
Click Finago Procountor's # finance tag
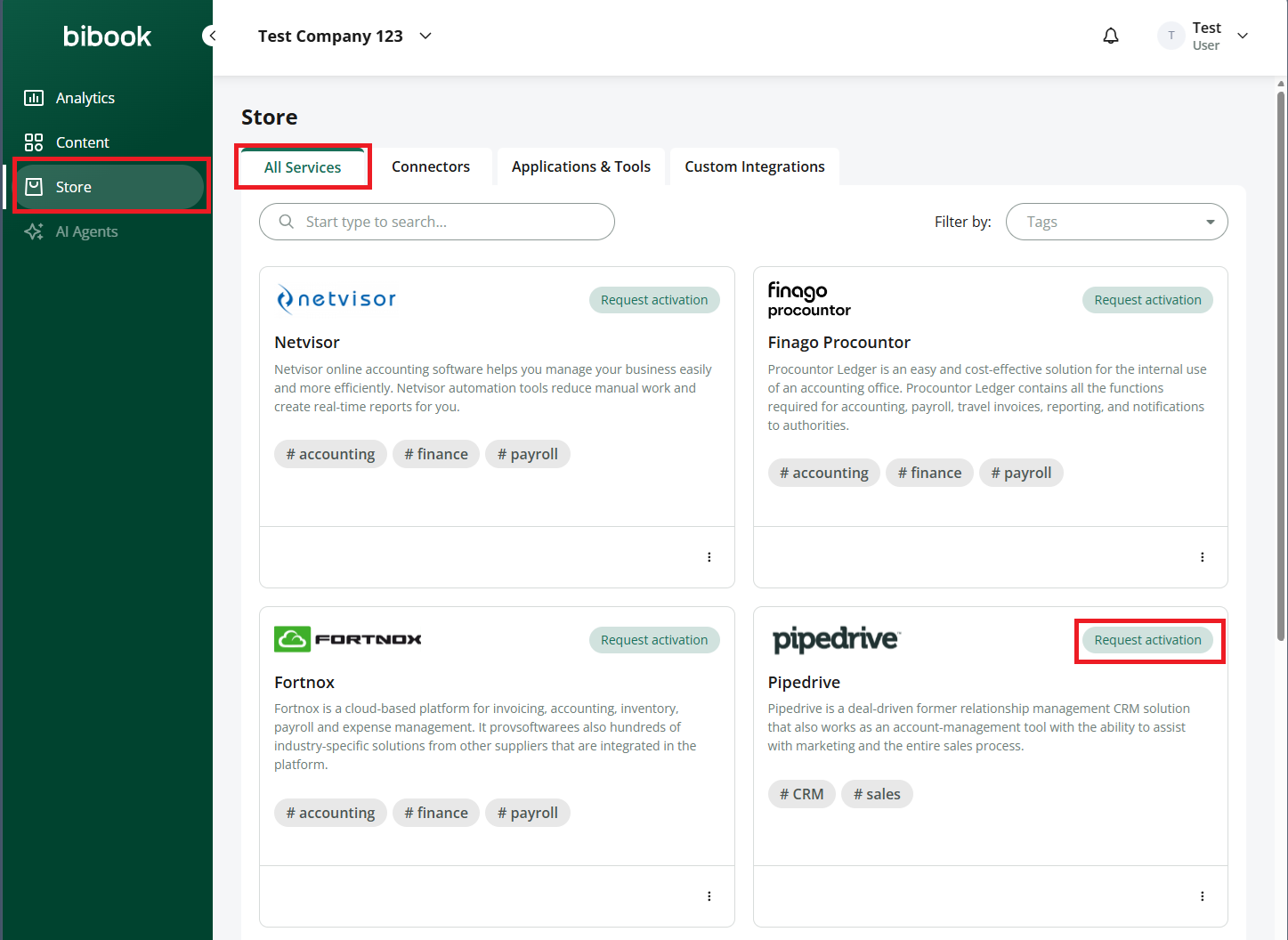(x=929, y=473)
